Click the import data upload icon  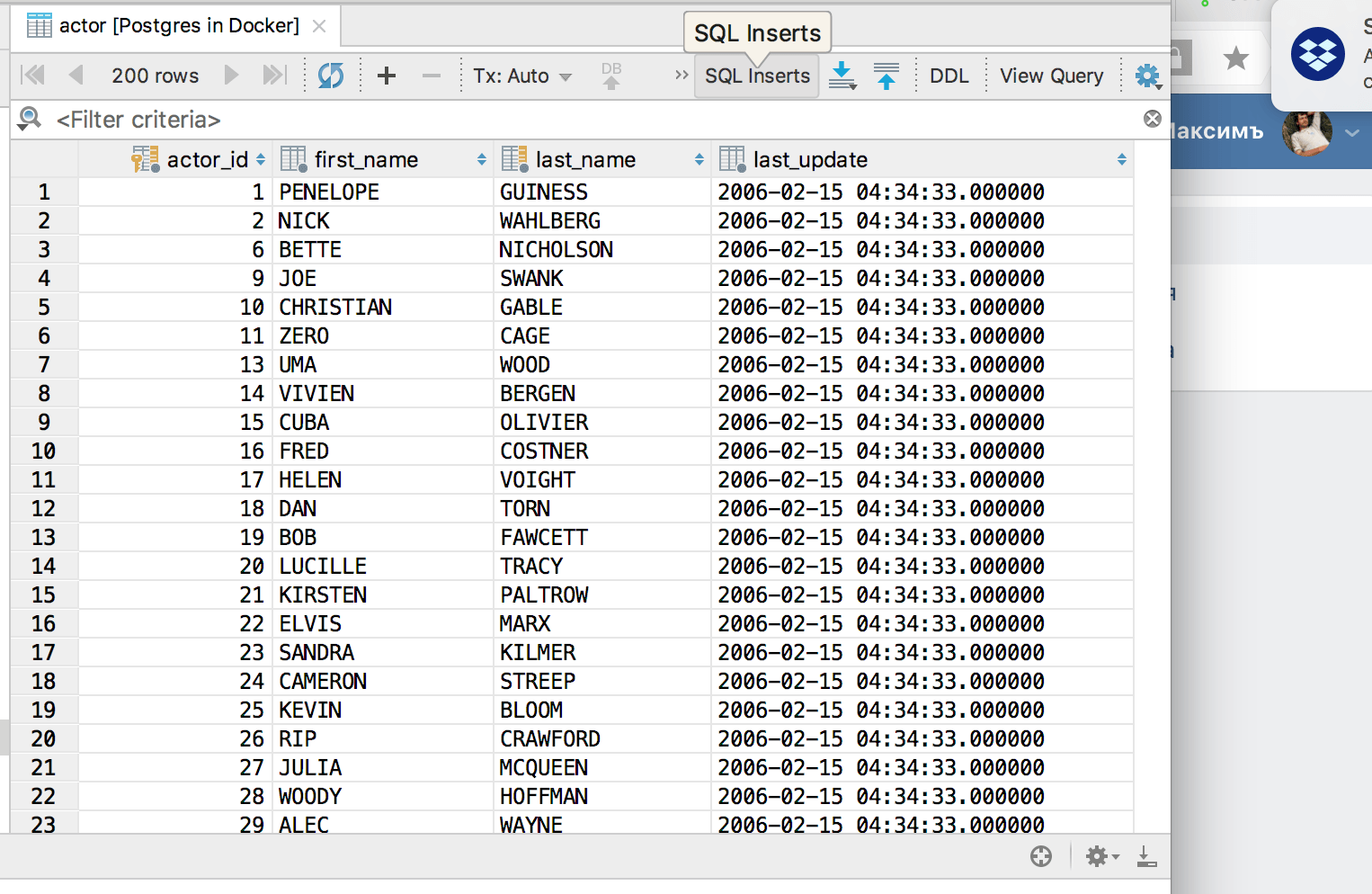point(886,76)
